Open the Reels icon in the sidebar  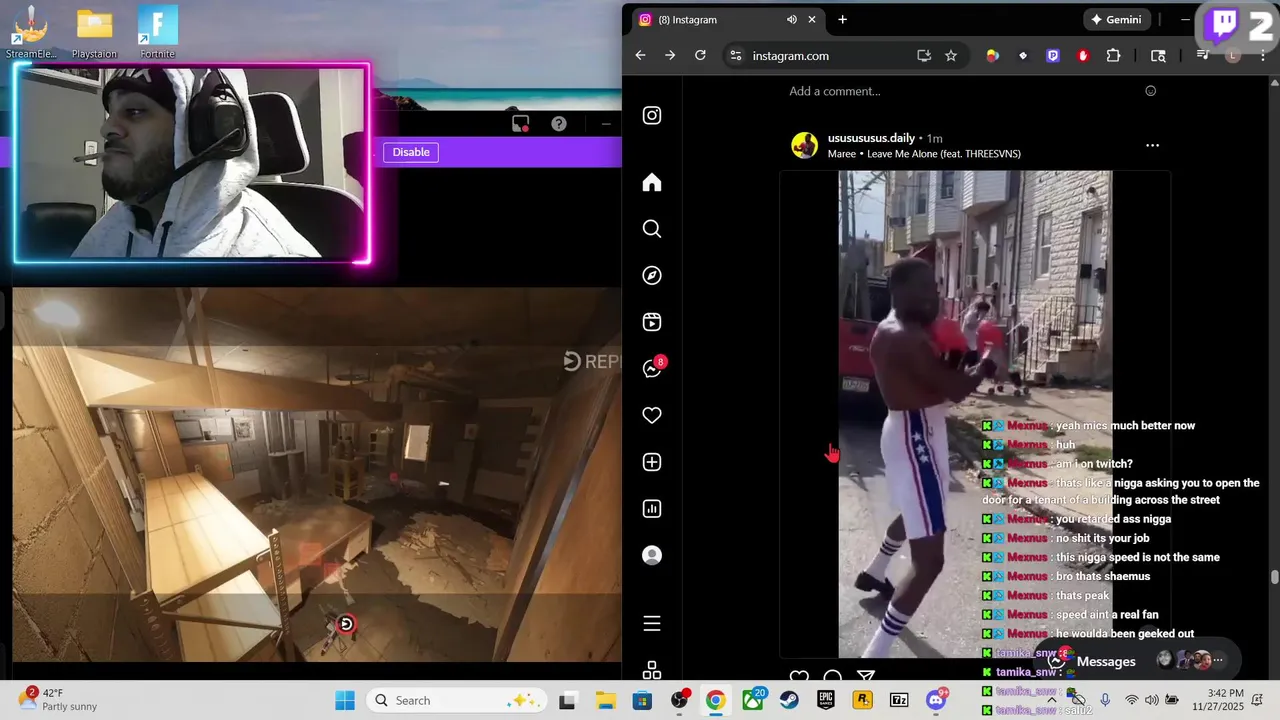(652, 322)
